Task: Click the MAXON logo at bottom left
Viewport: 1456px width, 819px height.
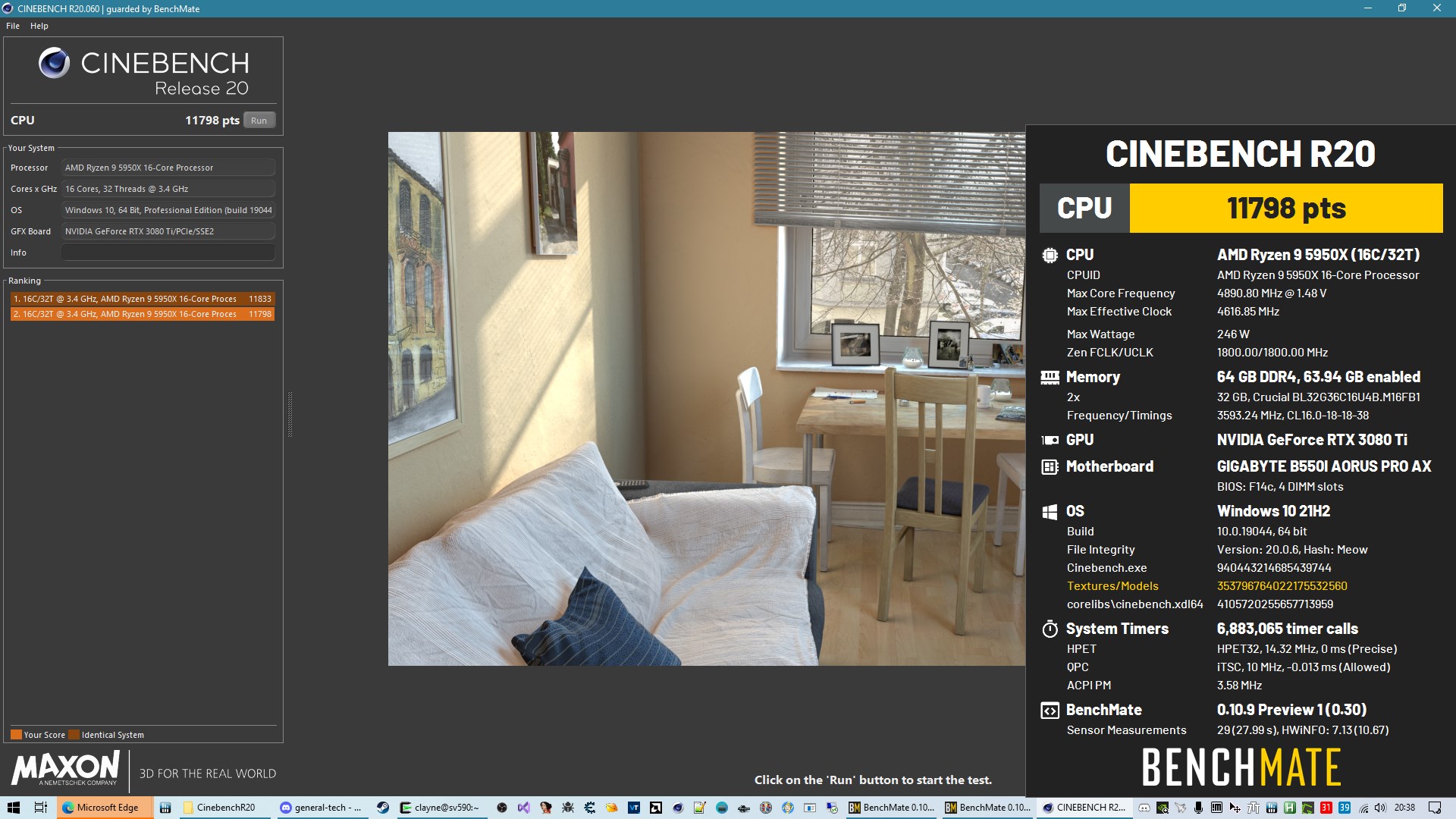Action: click(x=65, y=768)
